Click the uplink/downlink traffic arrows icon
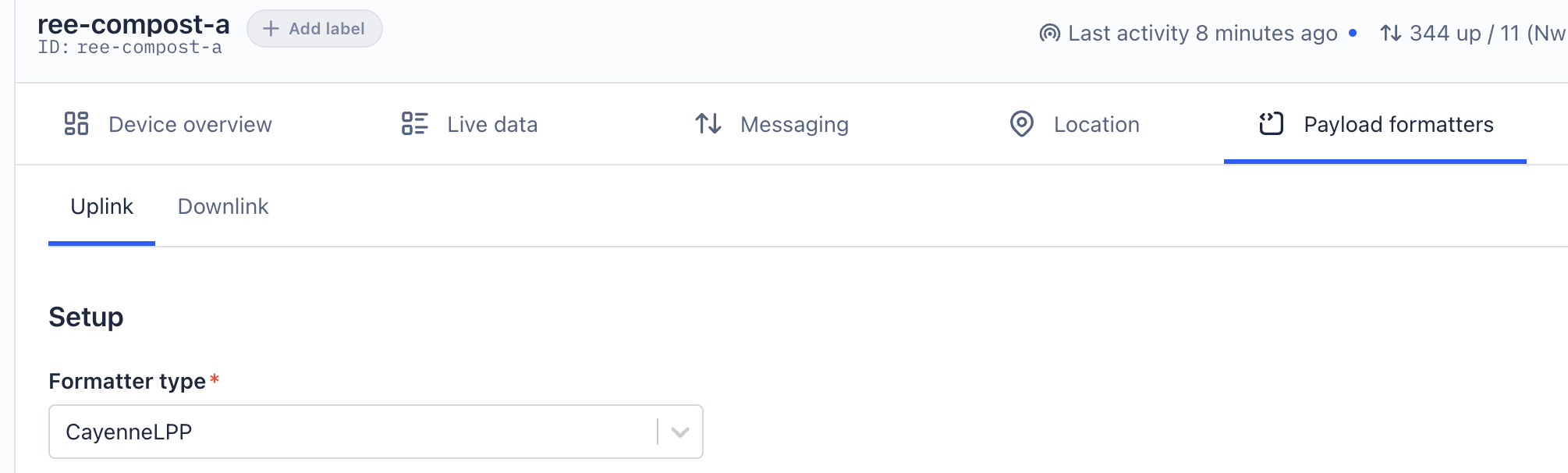The width and height of the screenshot is (1568, 473). point(1391,34)
